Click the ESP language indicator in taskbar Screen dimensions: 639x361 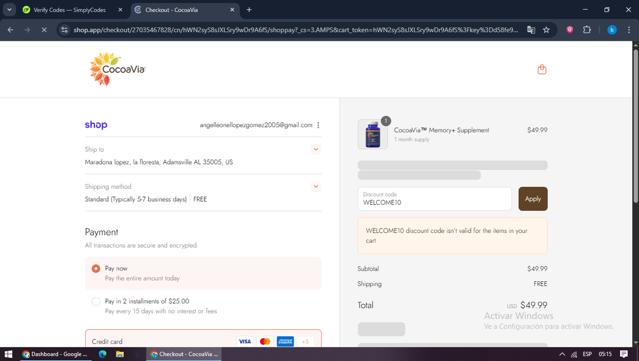pyautogui.click(x=587, y=354)
